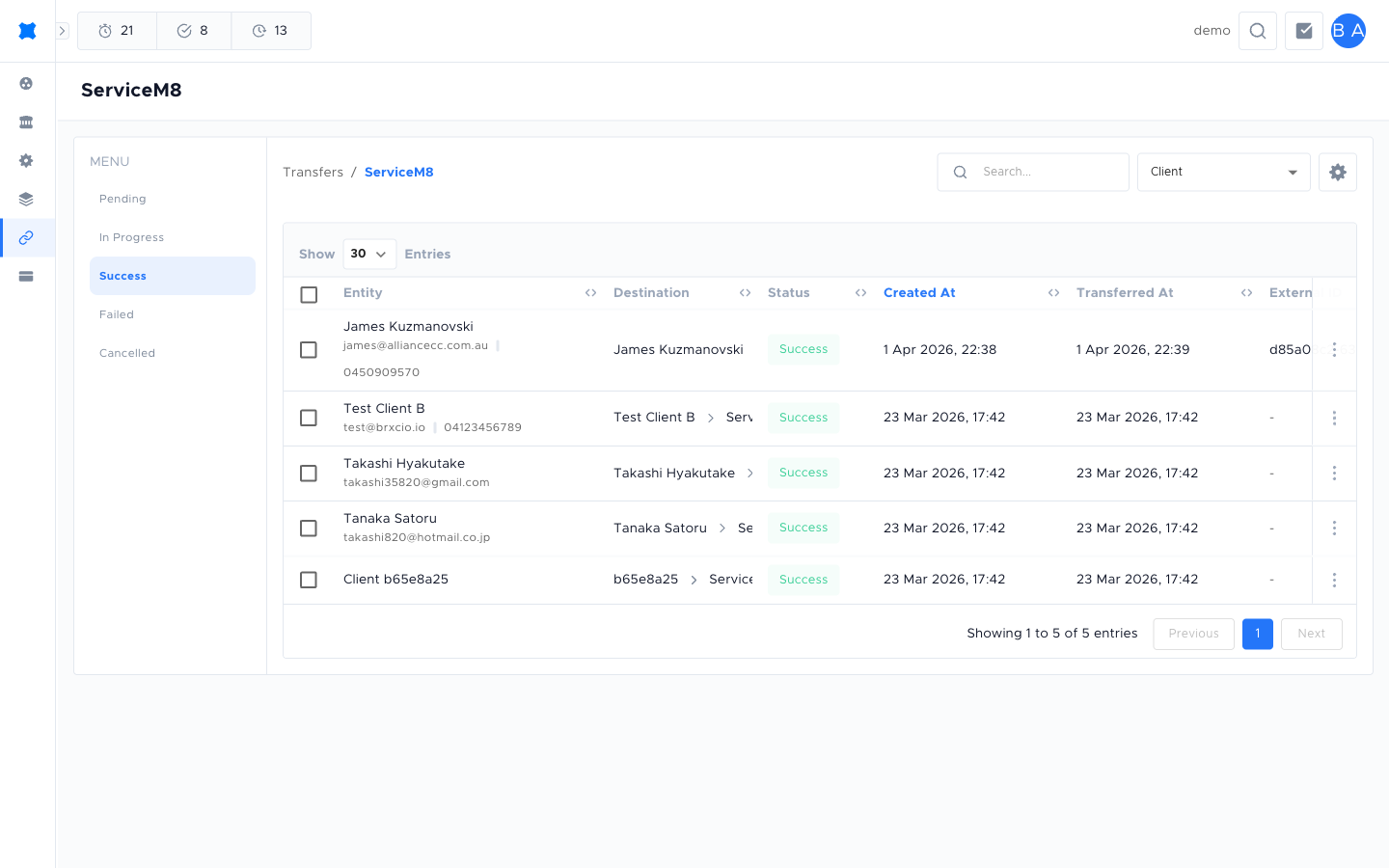Sort by the Created At column header
Image resolution: width=1389 pixels, height=868 pixels.
919,293
